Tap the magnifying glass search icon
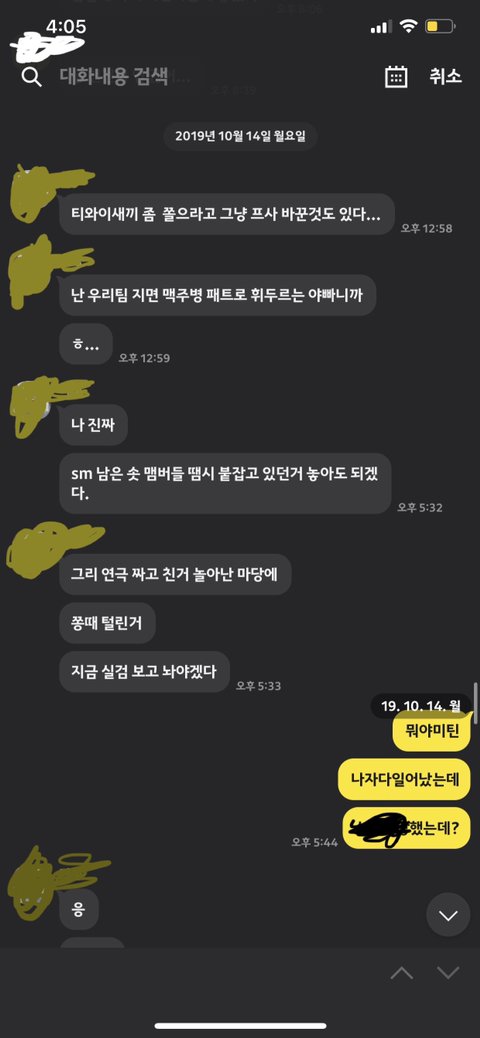The width and height of the screenshot is (480, 1038). click(31, 77)
